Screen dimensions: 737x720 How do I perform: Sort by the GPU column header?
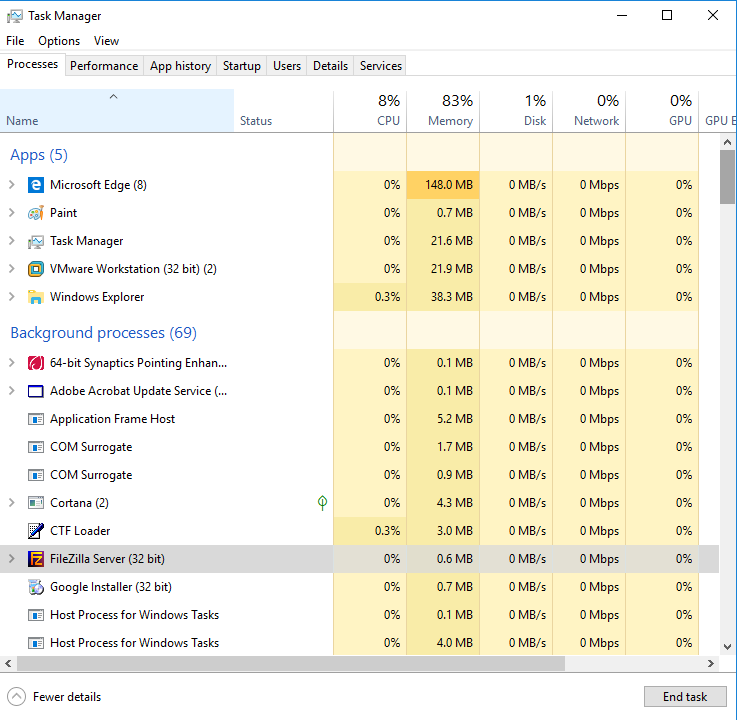click(662, 111)
